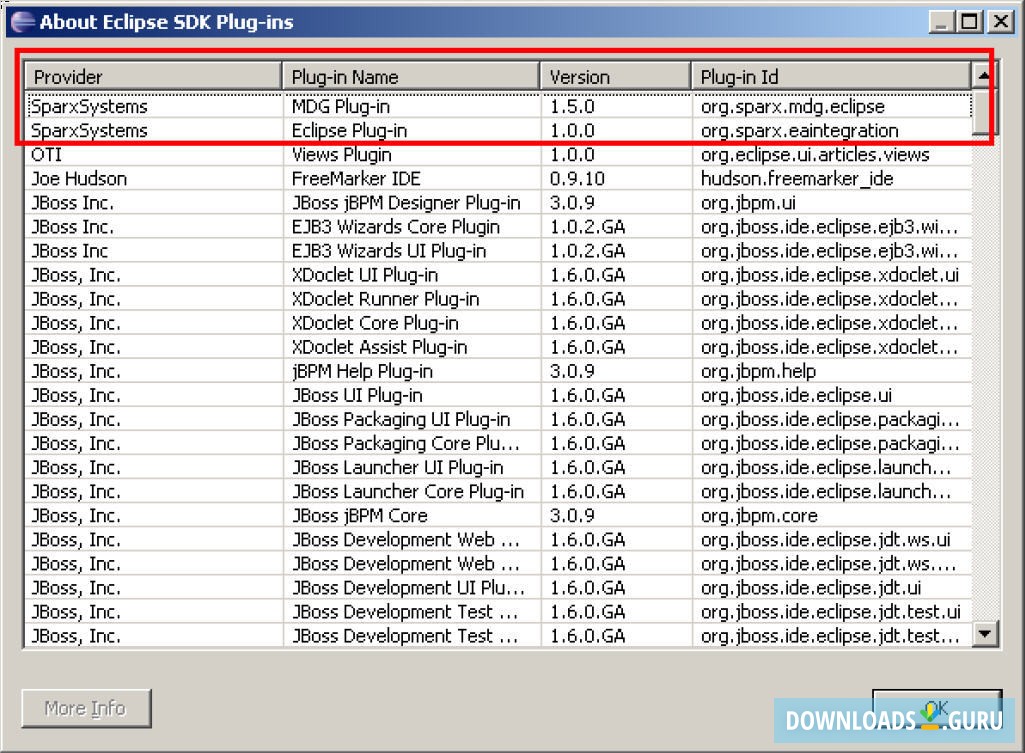The width and height of the screenshot is (1025, 753).
Task: Sort by the Plug-in Name column header
Action: point(411,76)
